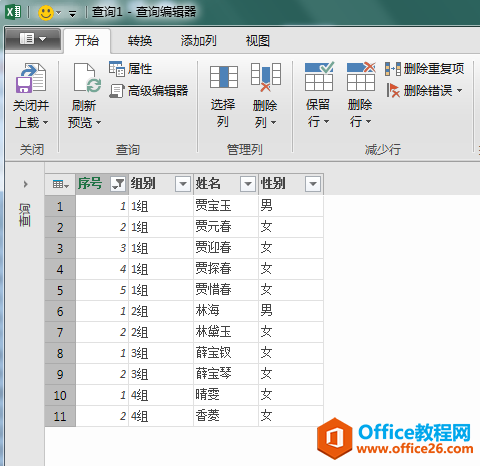Expand the 保留行 dropdown arrow
The image size is (480, 466).
(x=327, y=122)
